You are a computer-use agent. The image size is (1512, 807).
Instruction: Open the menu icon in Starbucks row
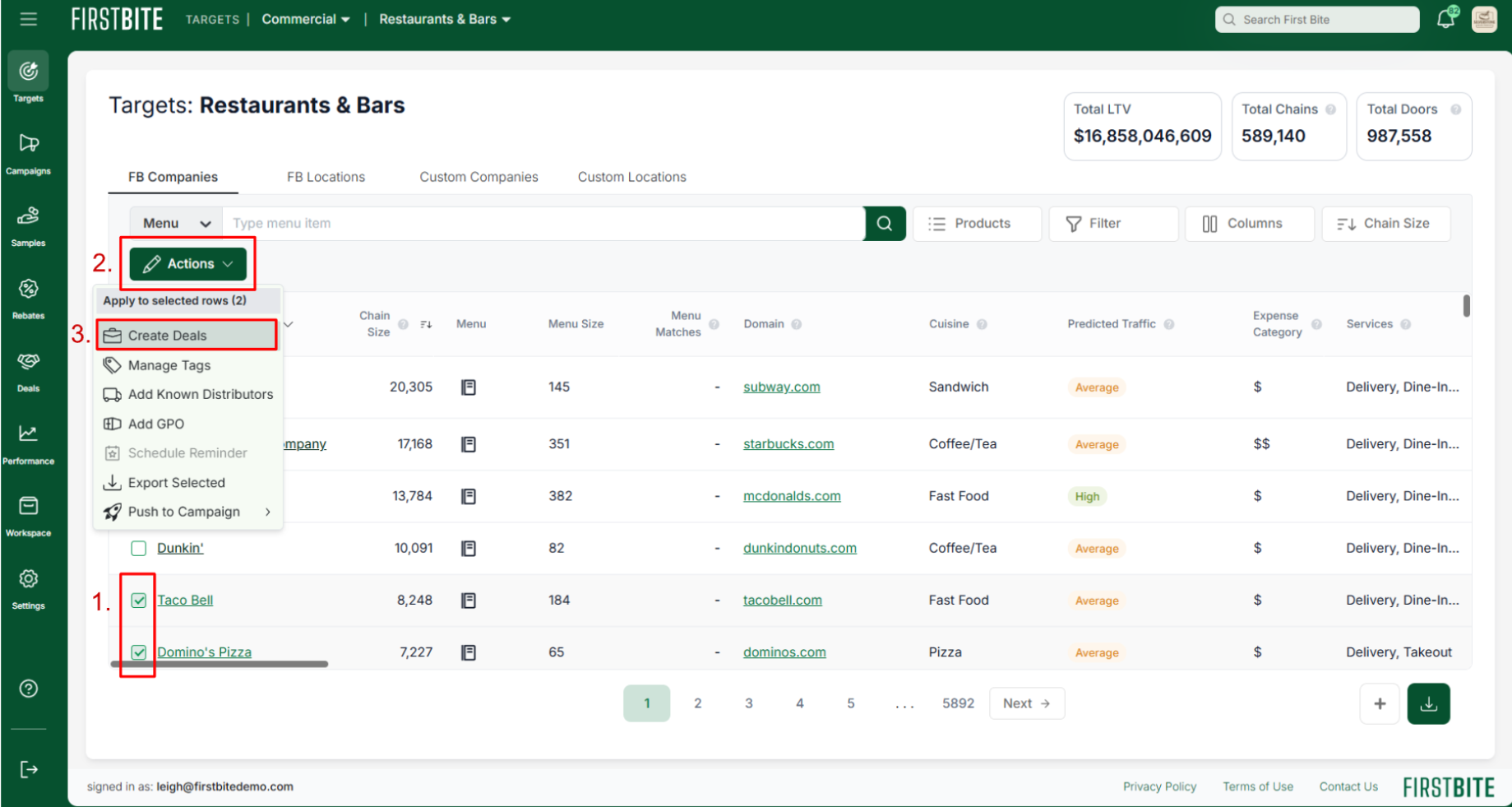coord(469,444)
